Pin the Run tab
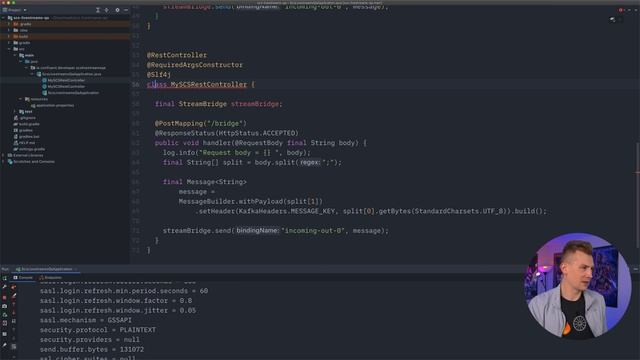 [x=4, y=345]
